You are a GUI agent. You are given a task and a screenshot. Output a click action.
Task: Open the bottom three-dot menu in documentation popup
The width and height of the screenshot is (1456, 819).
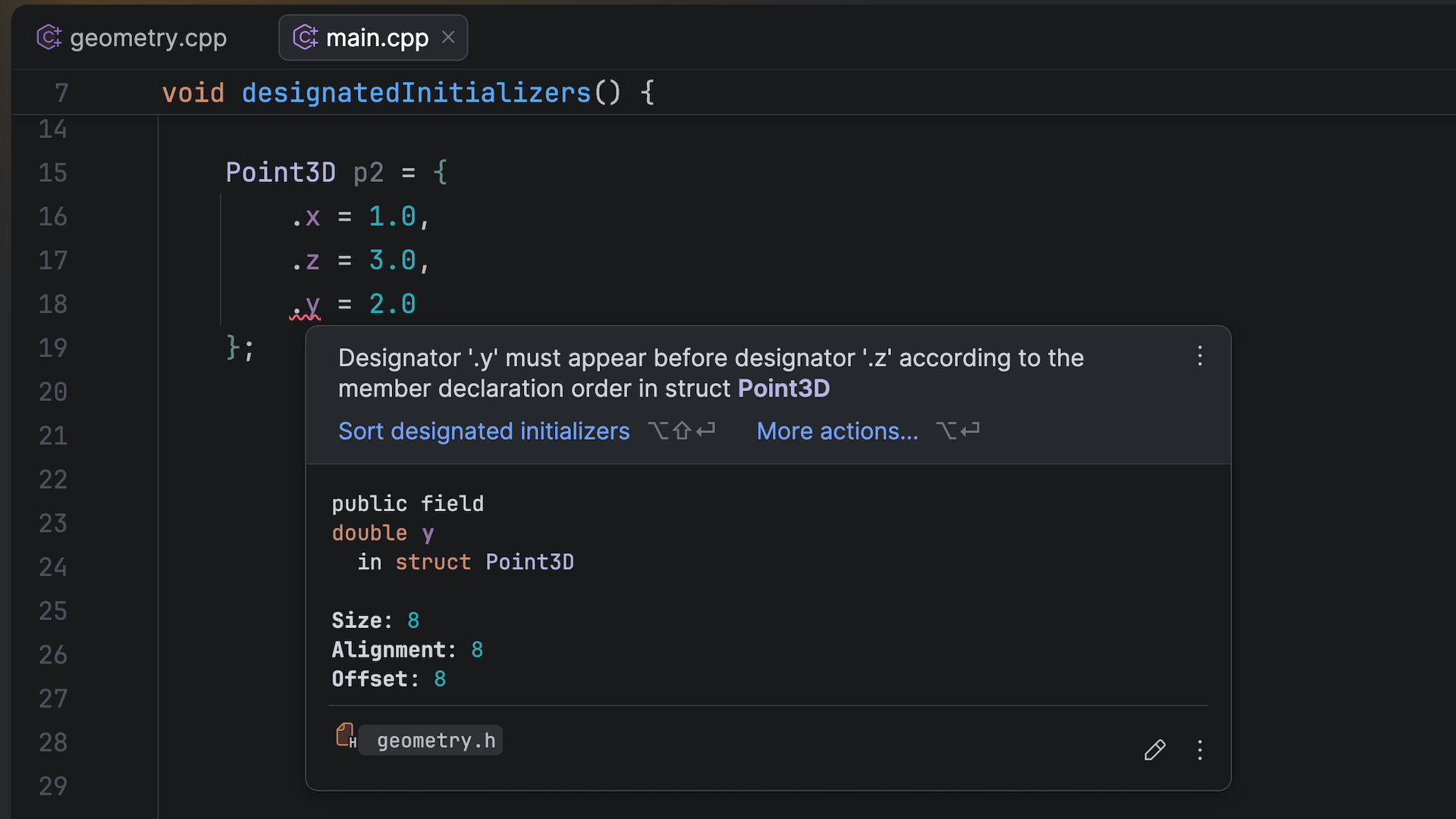point(1200,750)
